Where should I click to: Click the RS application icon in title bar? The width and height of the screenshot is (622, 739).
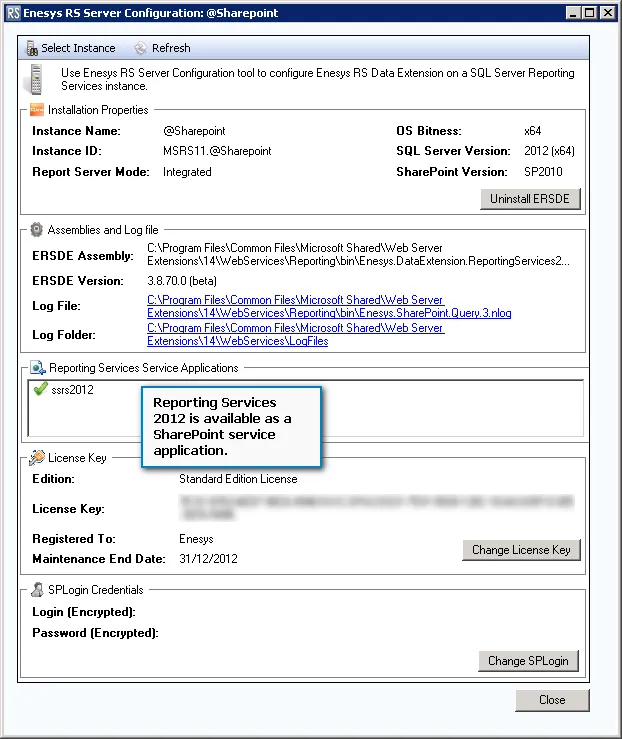pyautogui.click(x=14, y=13)
